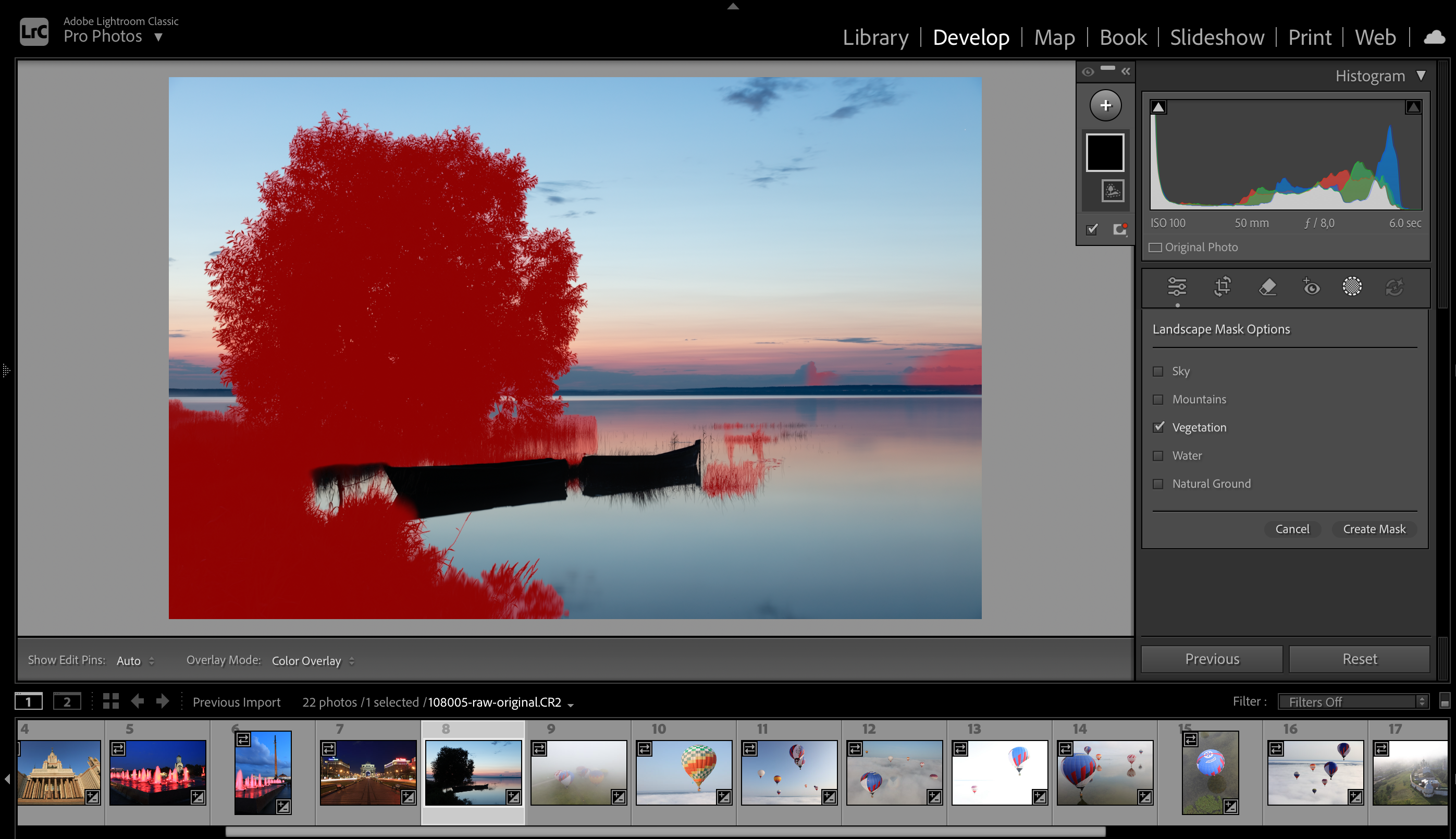Image resolution: width=1456 pixels, height=839 pixels.
Task: Collapse the masks panel with double arrows
Action: [1125, 71]
